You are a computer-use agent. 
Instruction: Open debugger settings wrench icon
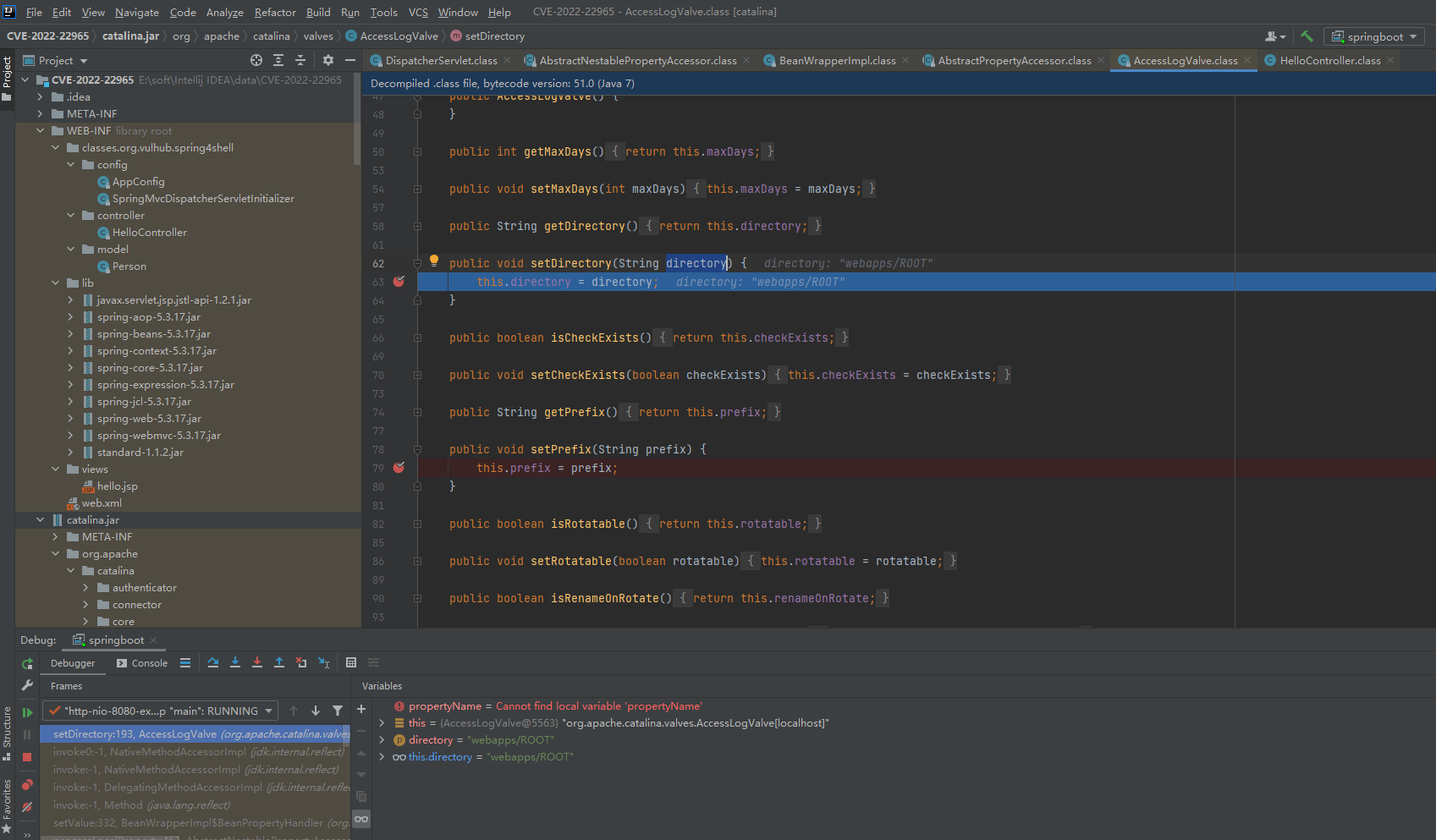(27, 685)
